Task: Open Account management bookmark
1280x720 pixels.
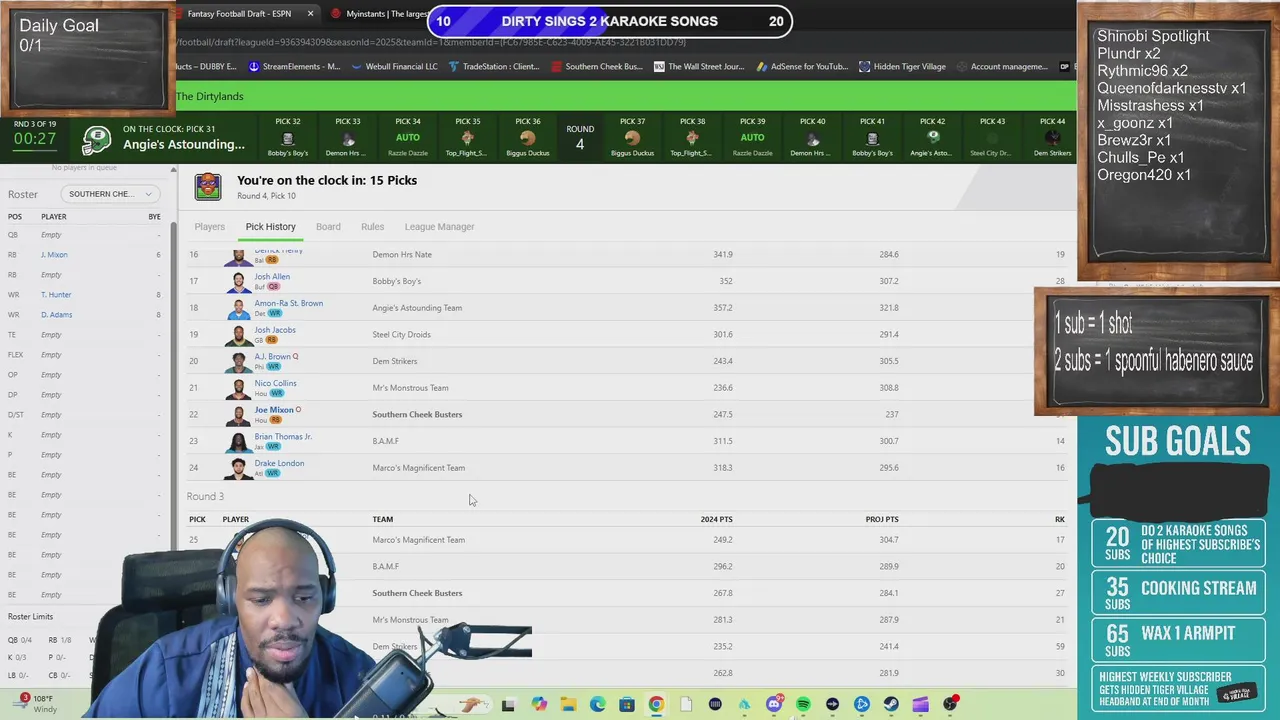Action: 1002,67
